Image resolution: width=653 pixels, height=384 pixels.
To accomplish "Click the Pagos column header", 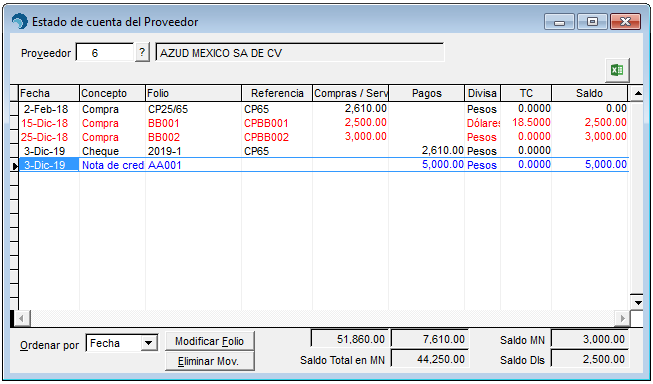I will click(426, 93).
